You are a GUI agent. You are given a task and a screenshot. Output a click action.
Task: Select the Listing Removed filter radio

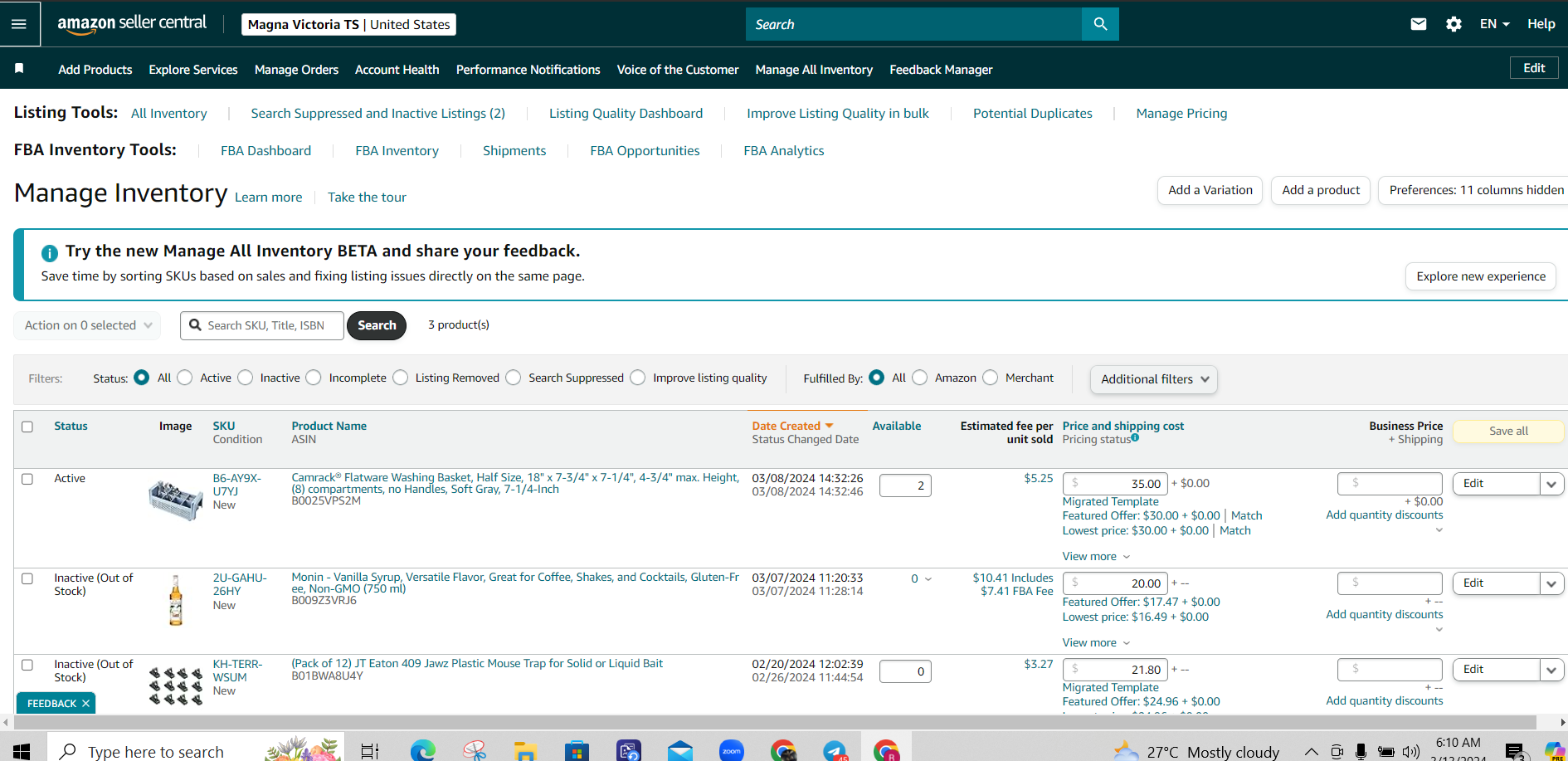[x=401, y=378]
